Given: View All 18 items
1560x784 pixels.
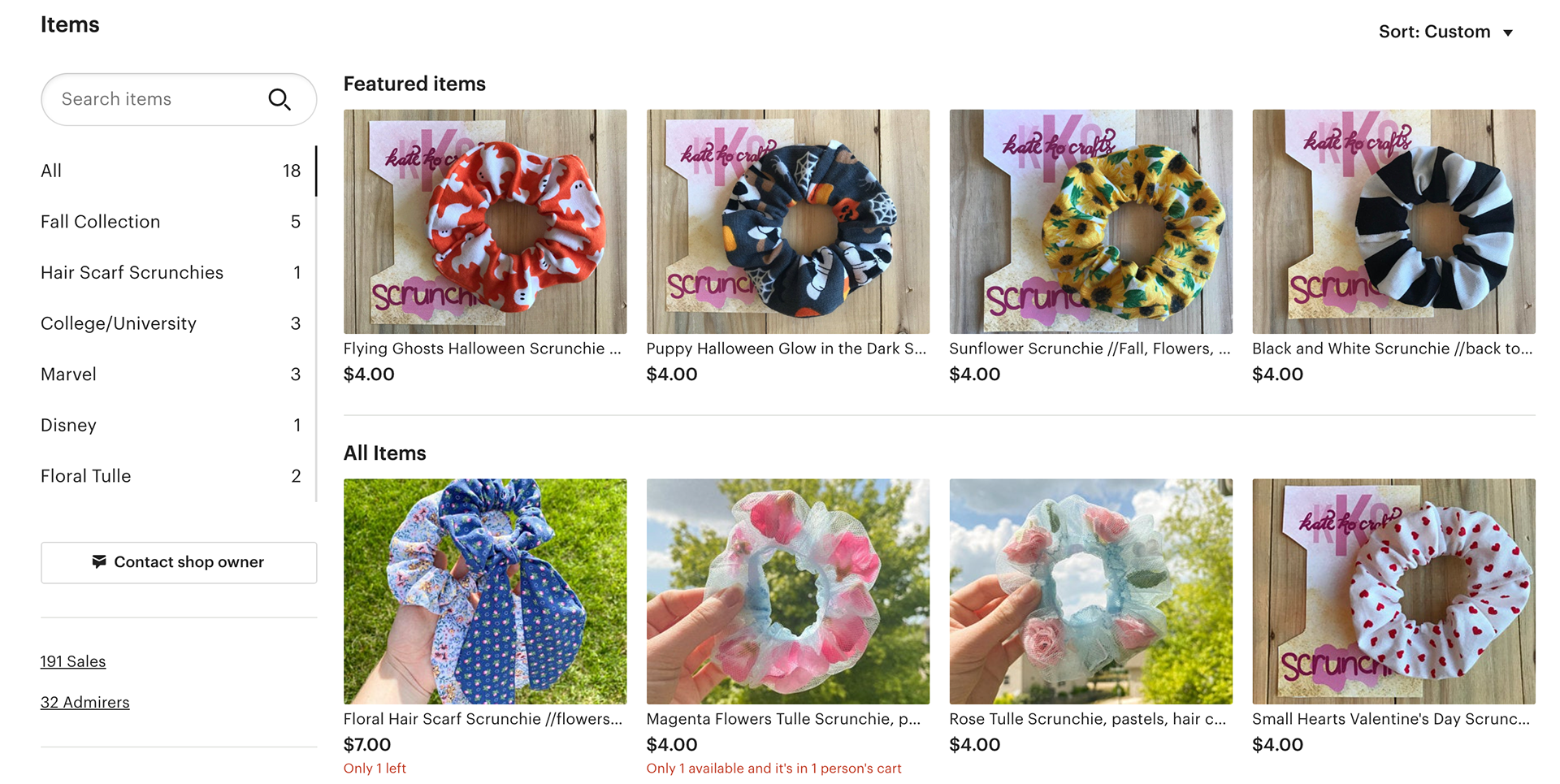Looking at the screenshot, I should point(171,171).
